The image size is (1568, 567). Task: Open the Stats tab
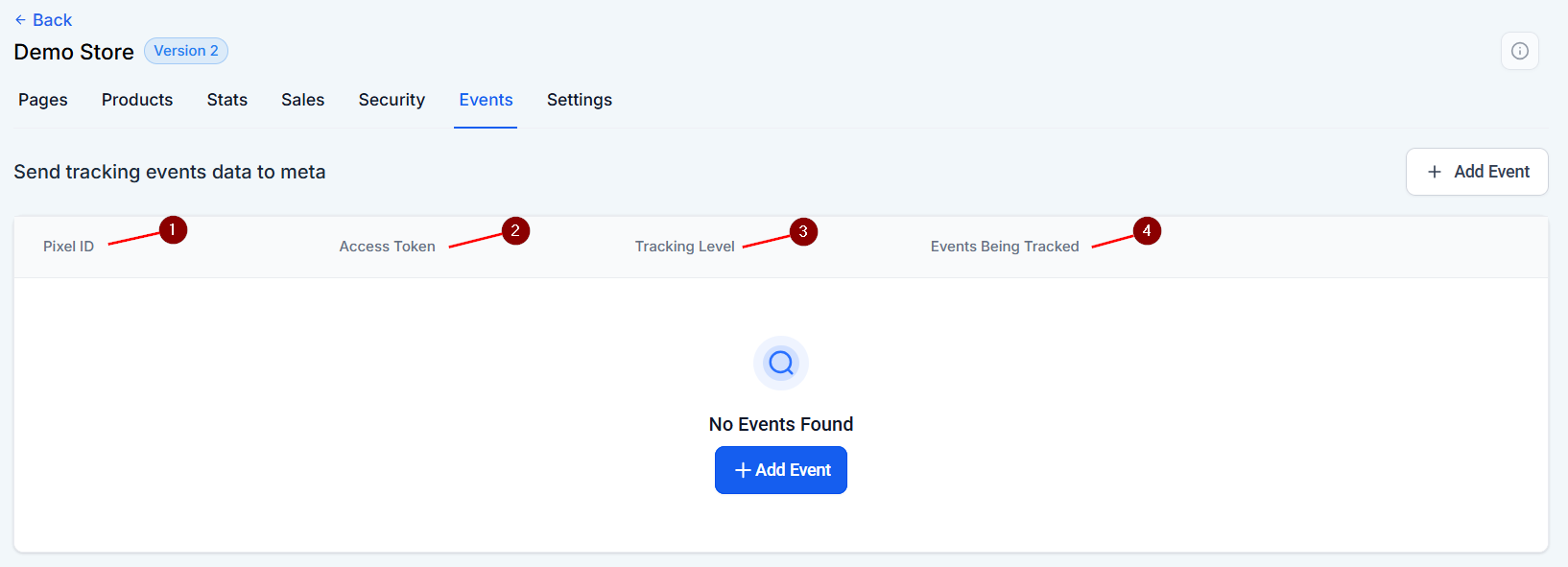coord(227,100)
